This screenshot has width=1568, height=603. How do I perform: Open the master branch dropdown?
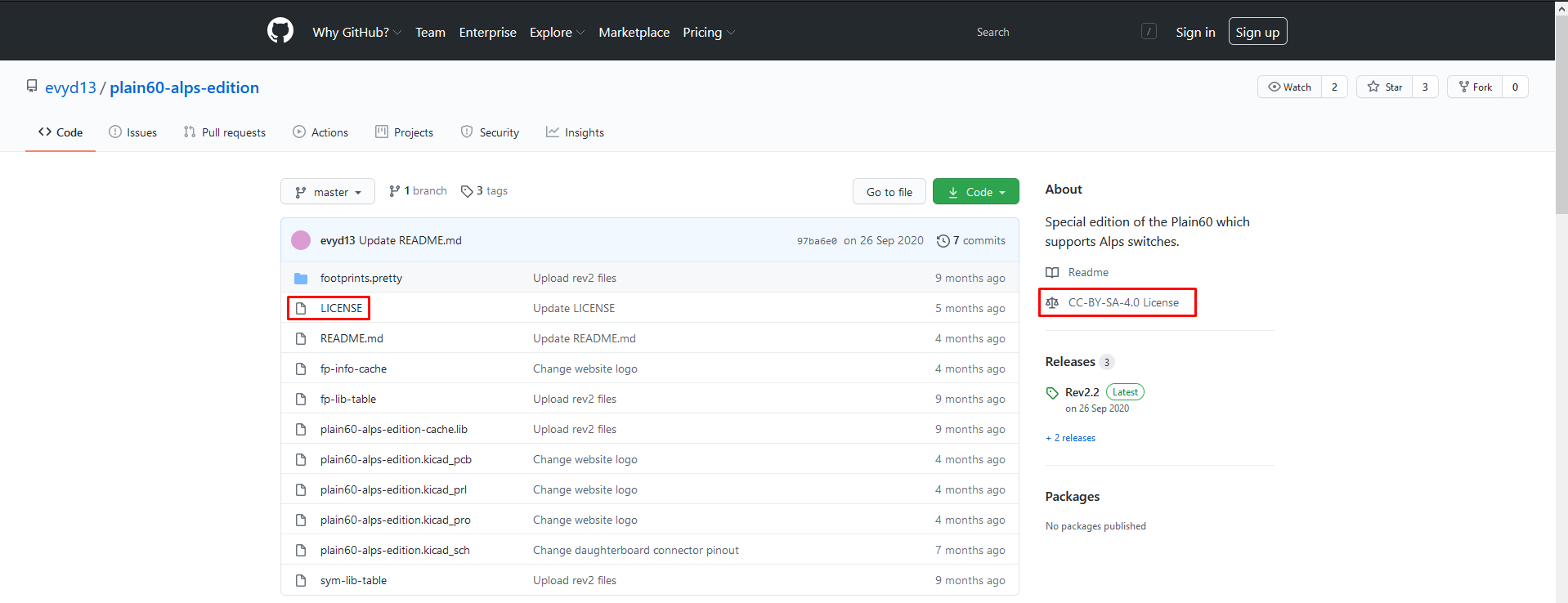(328, 192)
